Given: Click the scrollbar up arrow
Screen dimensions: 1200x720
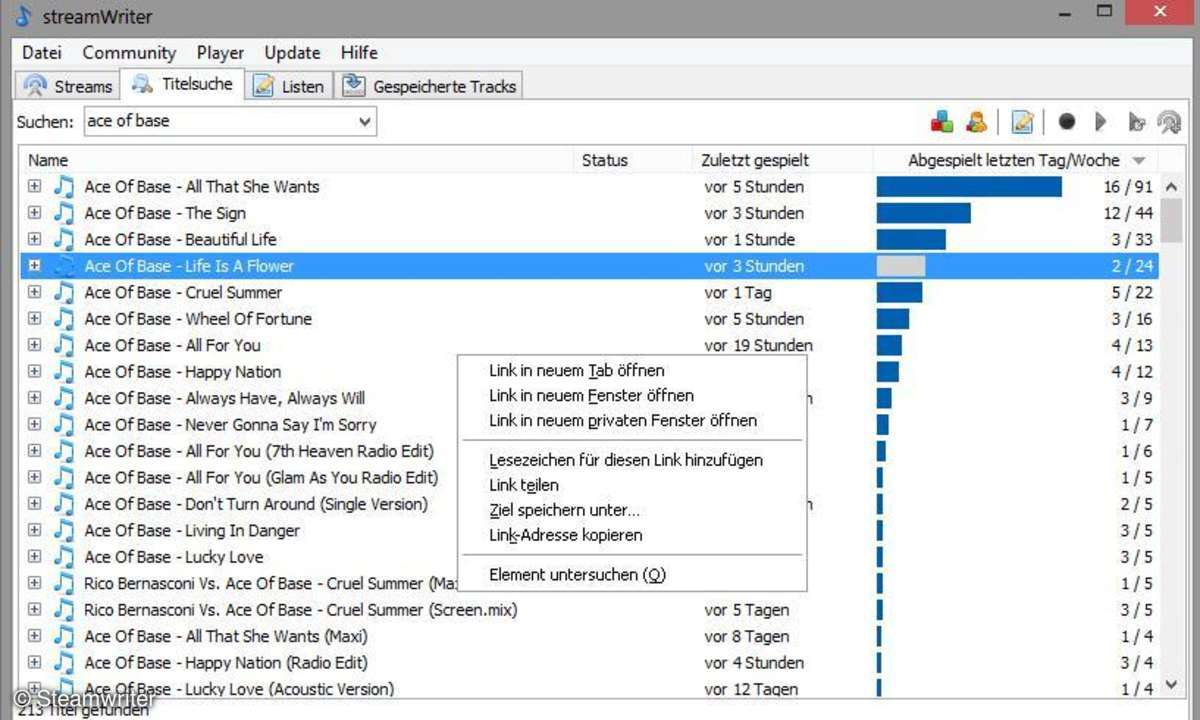Looking at the screenshot, I should 1172,186.
